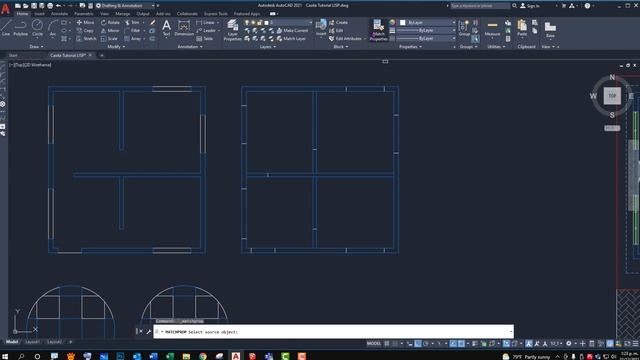
Task: Open the Parametric ribbon tab
Action: pyautogui.click(x=84, y=13)
